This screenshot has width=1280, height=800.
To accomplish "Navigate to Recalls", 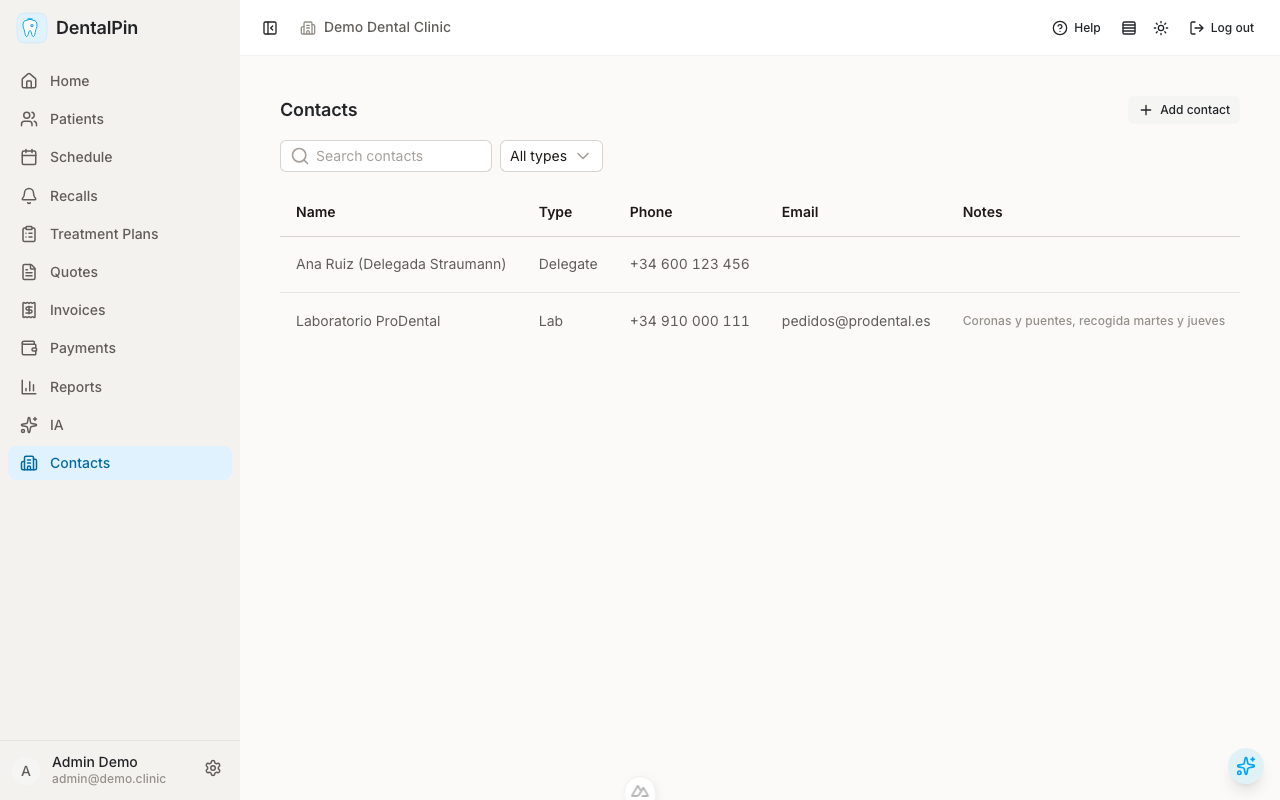I will coord(120,196).
